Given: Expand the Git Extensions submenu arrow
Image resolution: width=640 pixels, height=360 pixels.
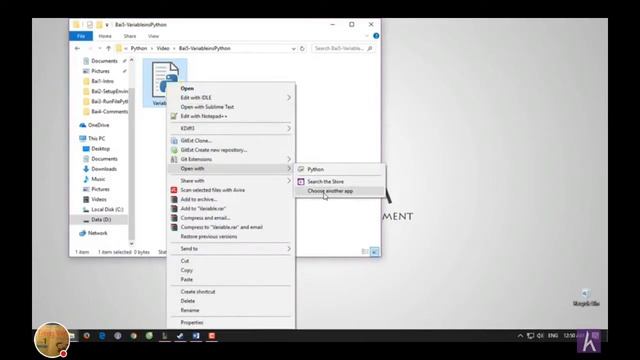Looking at the screenshot, I should pyautogui.click(x=289, y=160).
